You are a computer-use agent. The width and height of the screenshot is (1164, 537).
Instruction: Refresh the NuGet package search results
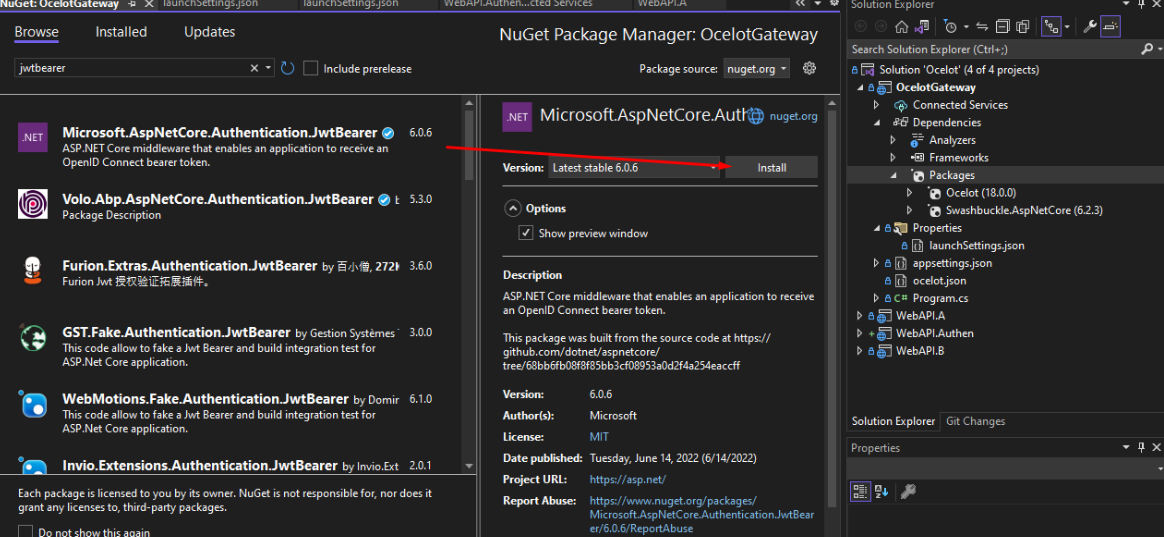[x=288, y=68]
